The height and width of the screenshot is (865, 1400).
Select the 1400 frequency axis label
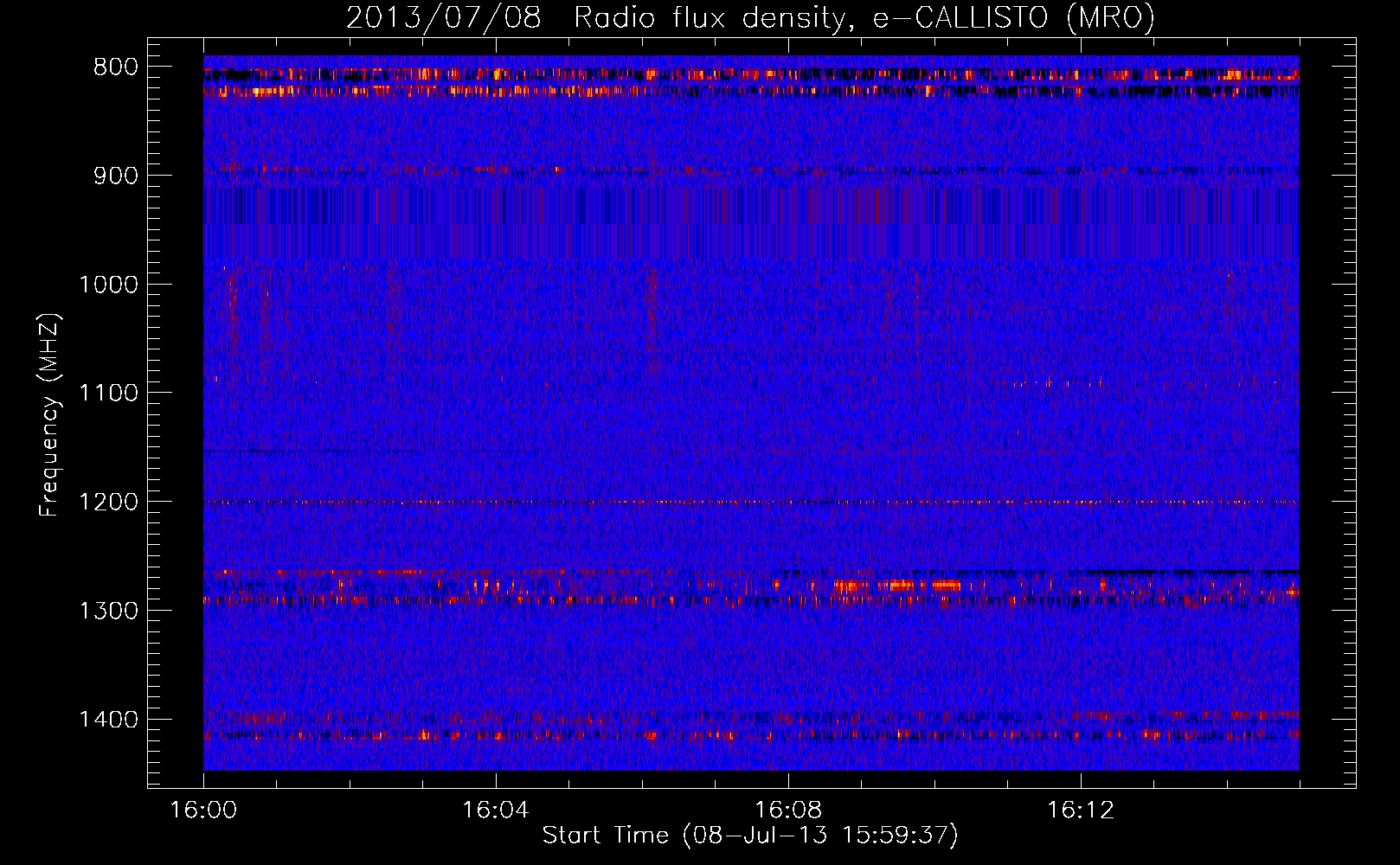click(108, 720)
